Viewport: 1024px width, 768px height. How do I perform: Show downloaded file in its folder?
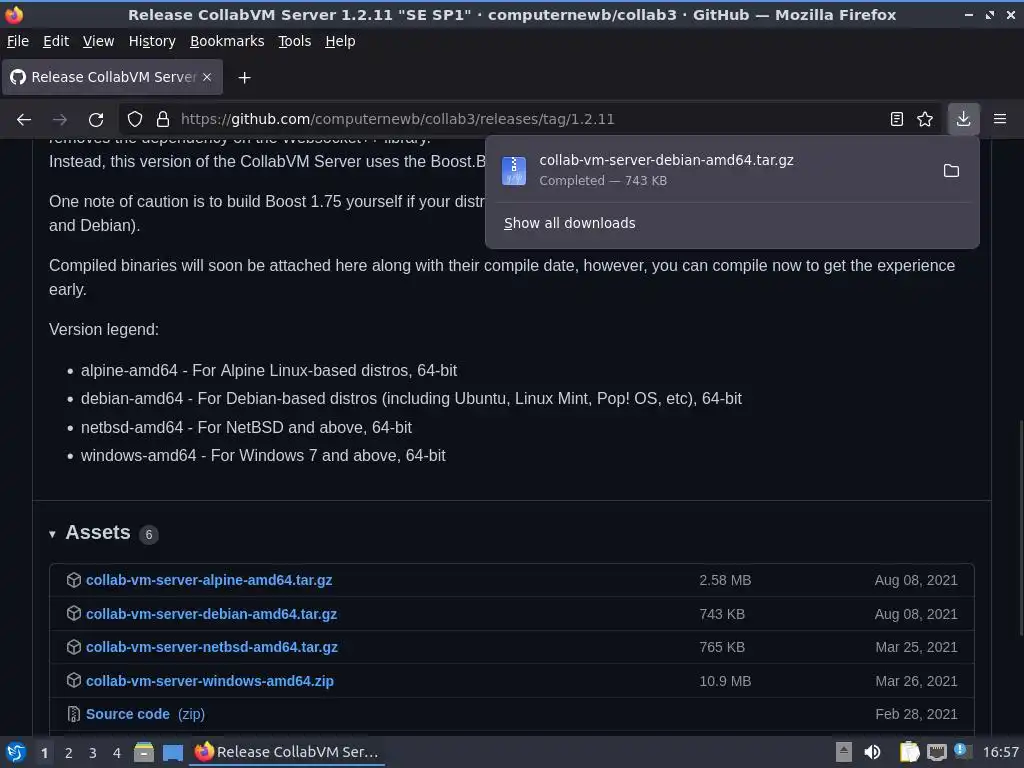coord(952,170)
